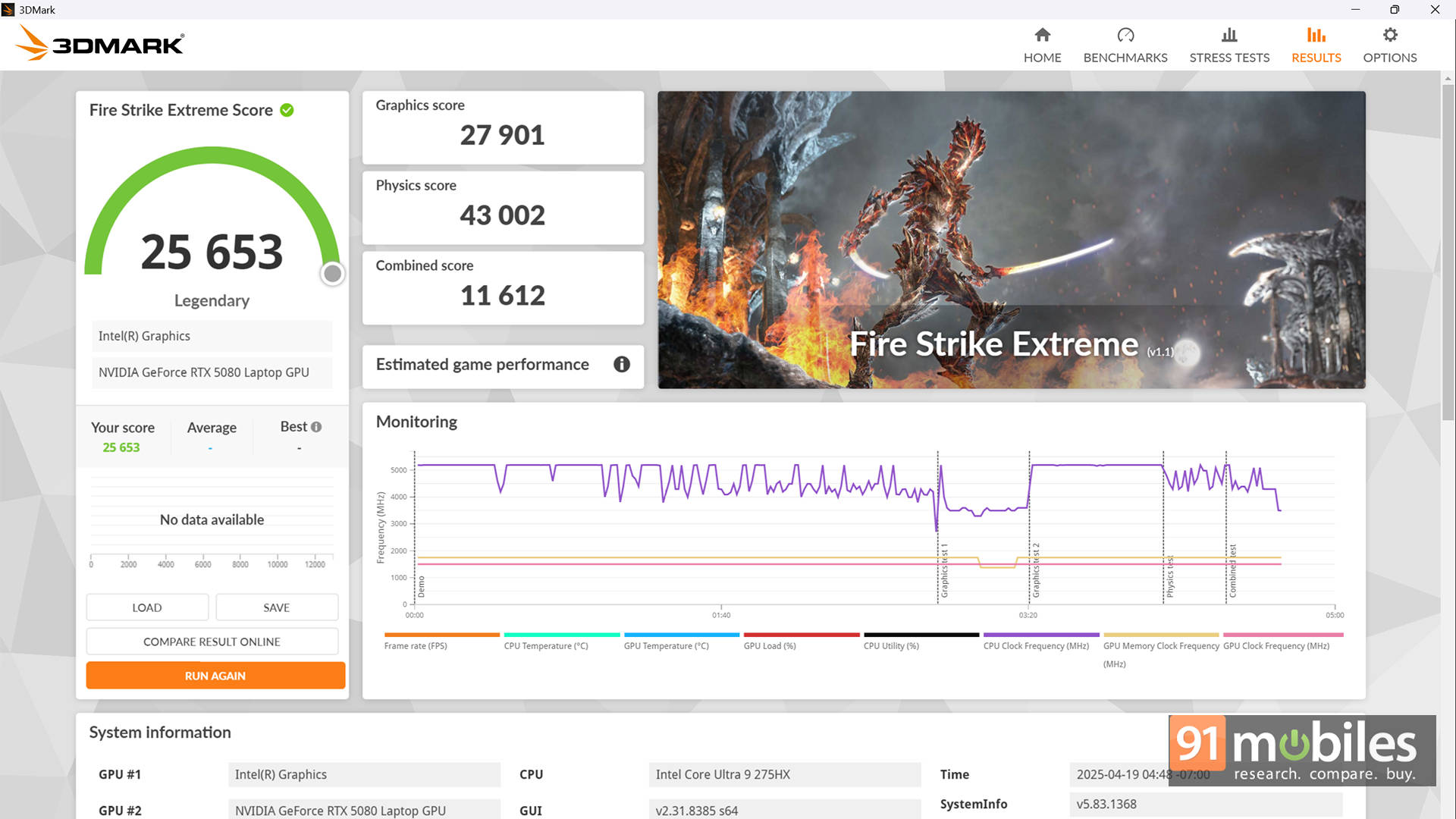Restore down the 3DMark window
Screen dimensions: 1456x819
tap(1394, 9)
